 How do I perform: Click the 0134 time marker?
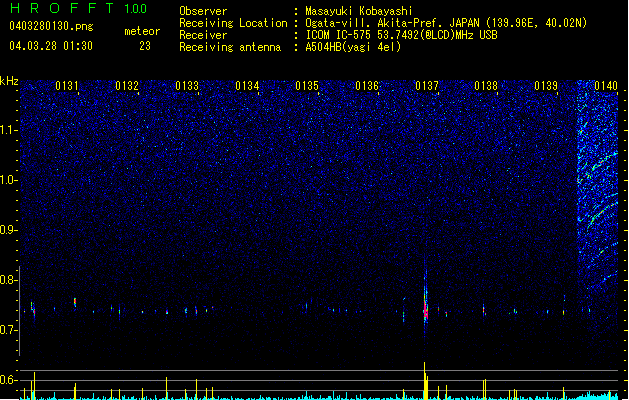click(x=247, y=86)
